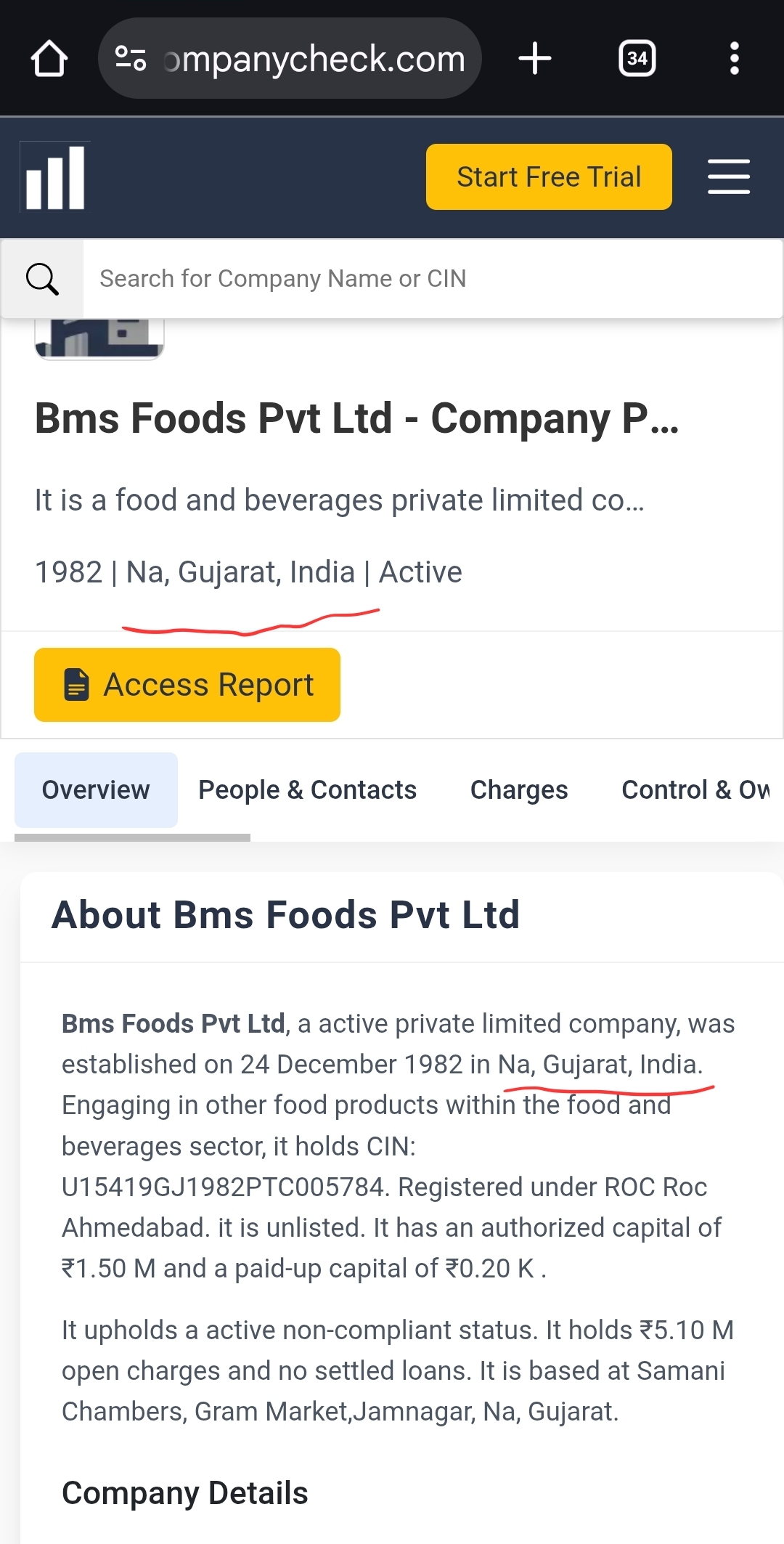The image size is (784, 1544).
Task: Click the Access Report button
Action: pos(187,685)
